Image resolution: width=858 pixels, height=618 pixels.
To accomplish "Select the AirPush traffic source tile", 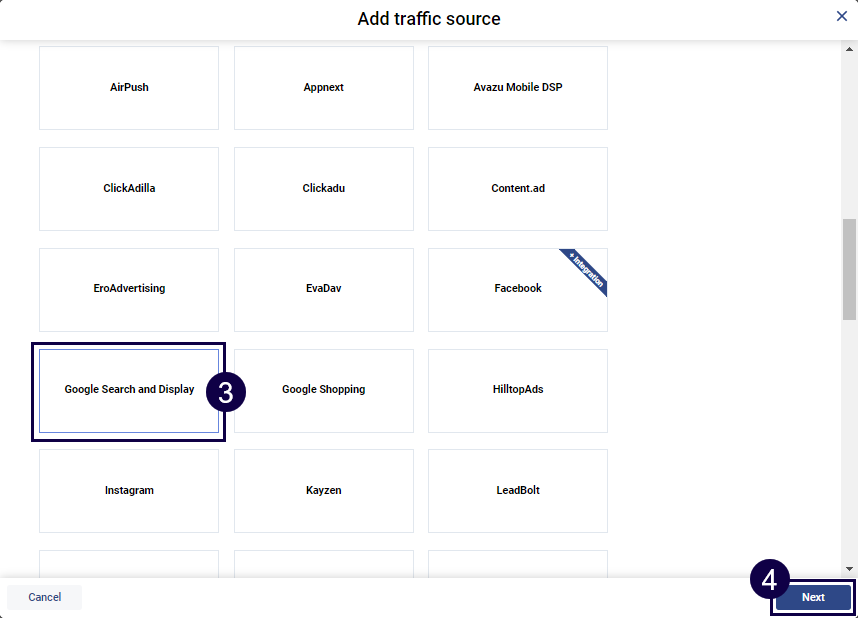I will pyautogui.click(x=129, y=88).
